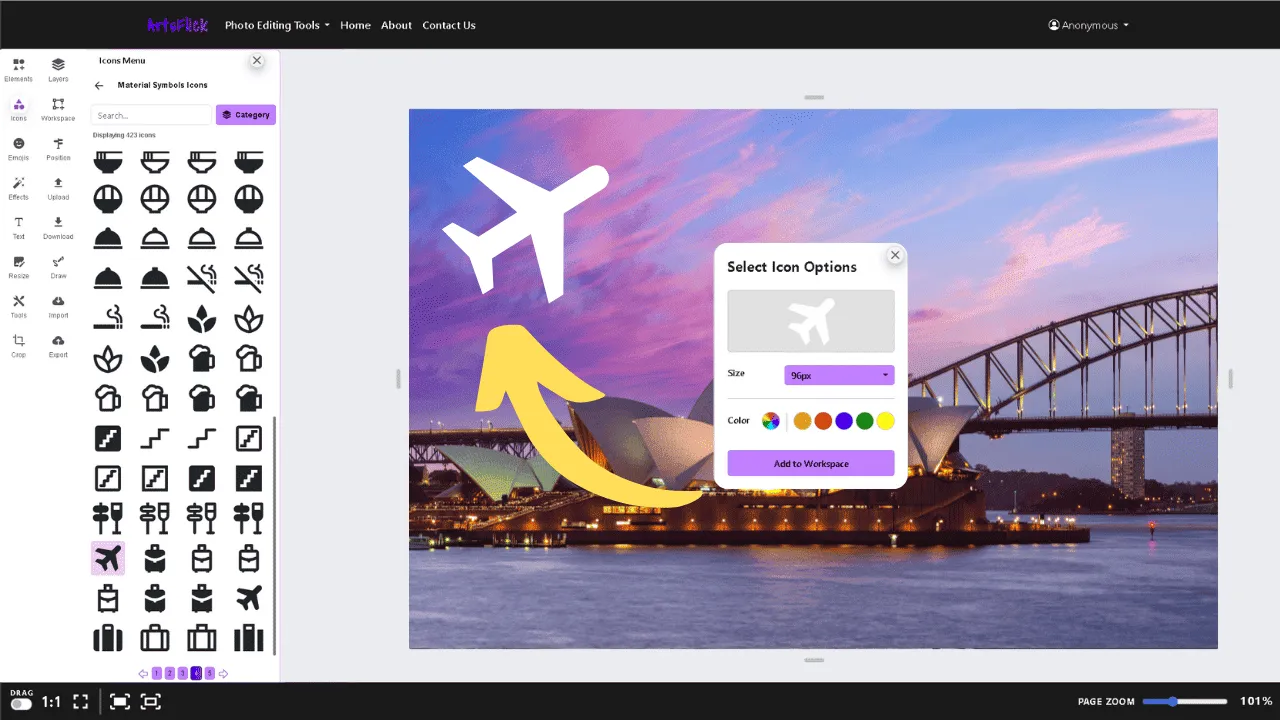Open the Effects panel in the sidebar
Viewport: 1280px width, 720px height.
18,189
